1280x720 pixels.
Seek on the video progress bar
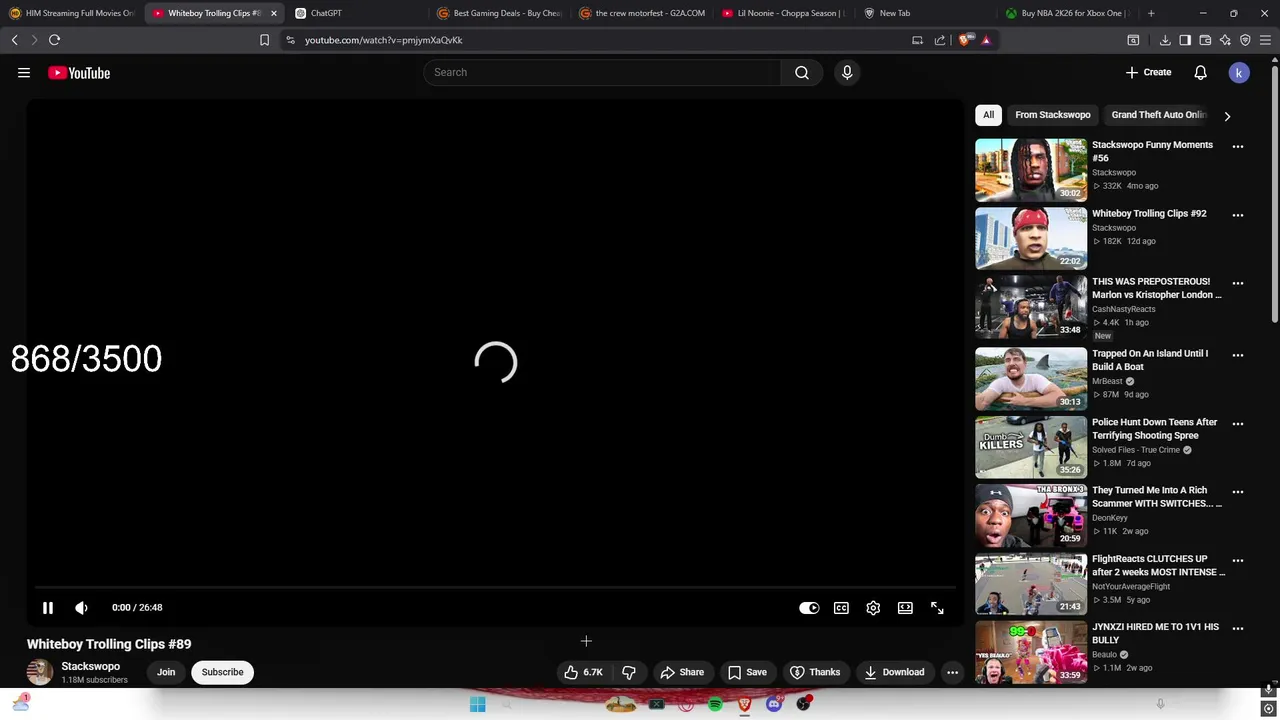pos(495,587)
